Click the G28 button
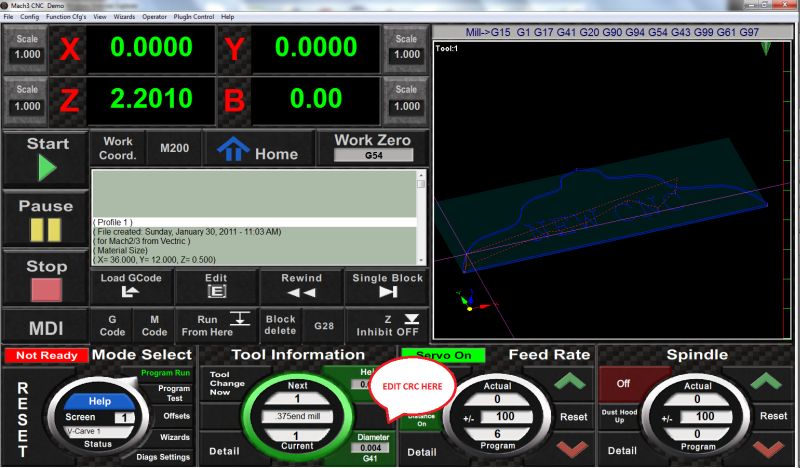The height and width of the screenshot is (468, 800). 324,326
